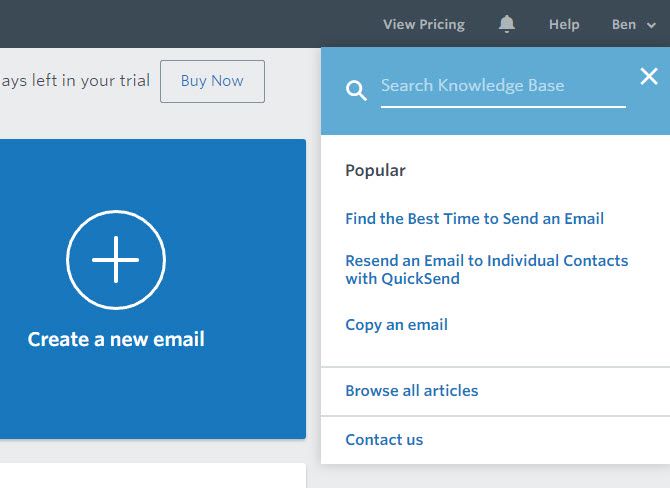Click the View Pricing link
Viewport: 670px width, 488px height.
pyautogui.click(x=424, y=24)
